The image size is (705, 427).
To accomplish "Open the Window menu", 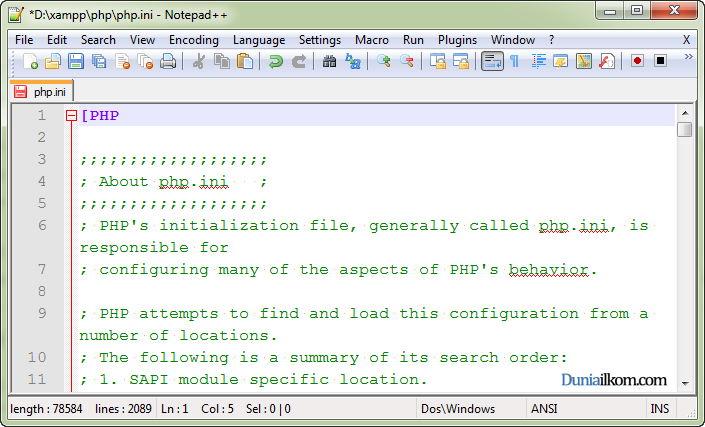I will pos(513,40).
